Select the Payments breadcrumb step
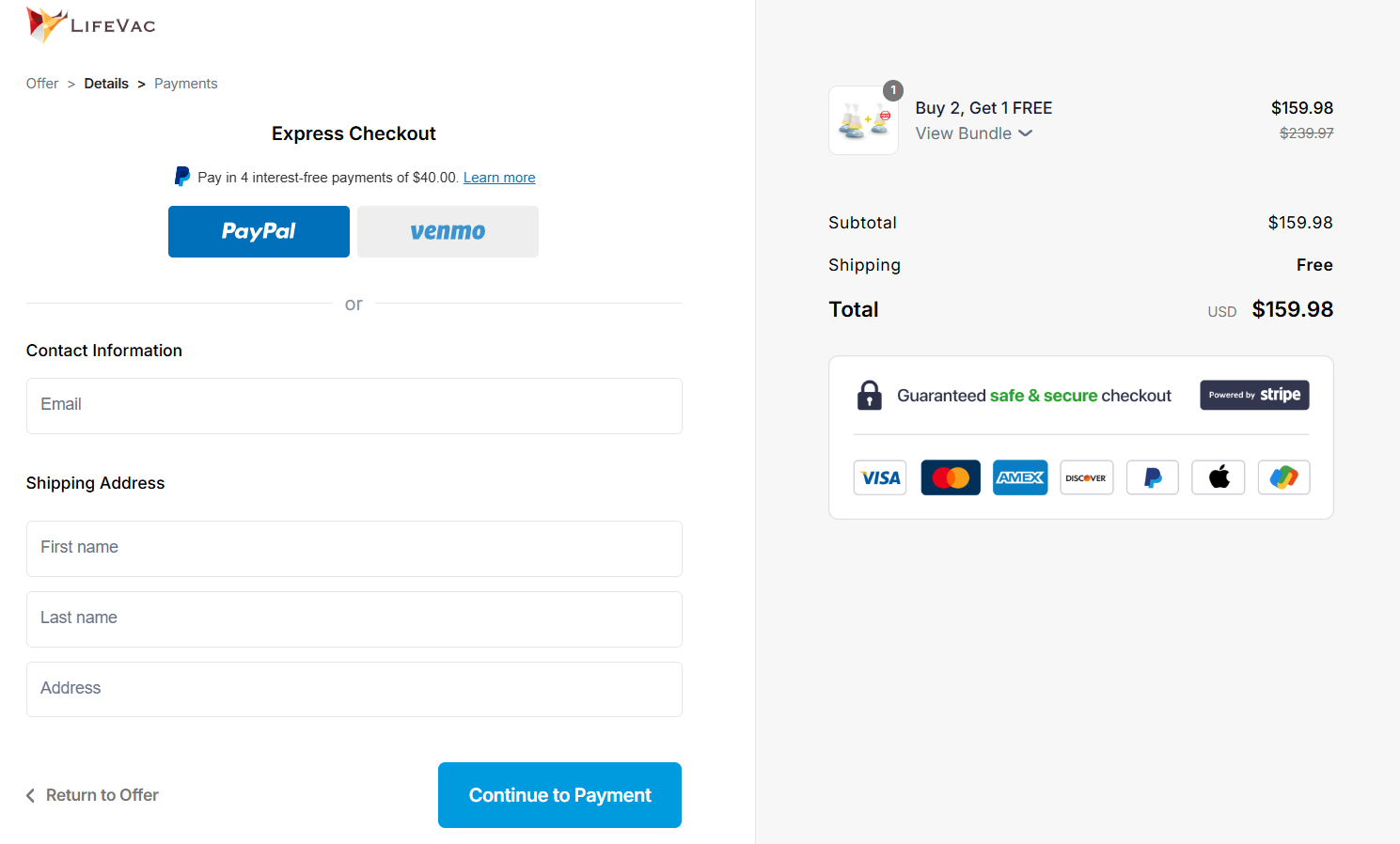This screenshot has width=1400, height=844. [185, 84]
